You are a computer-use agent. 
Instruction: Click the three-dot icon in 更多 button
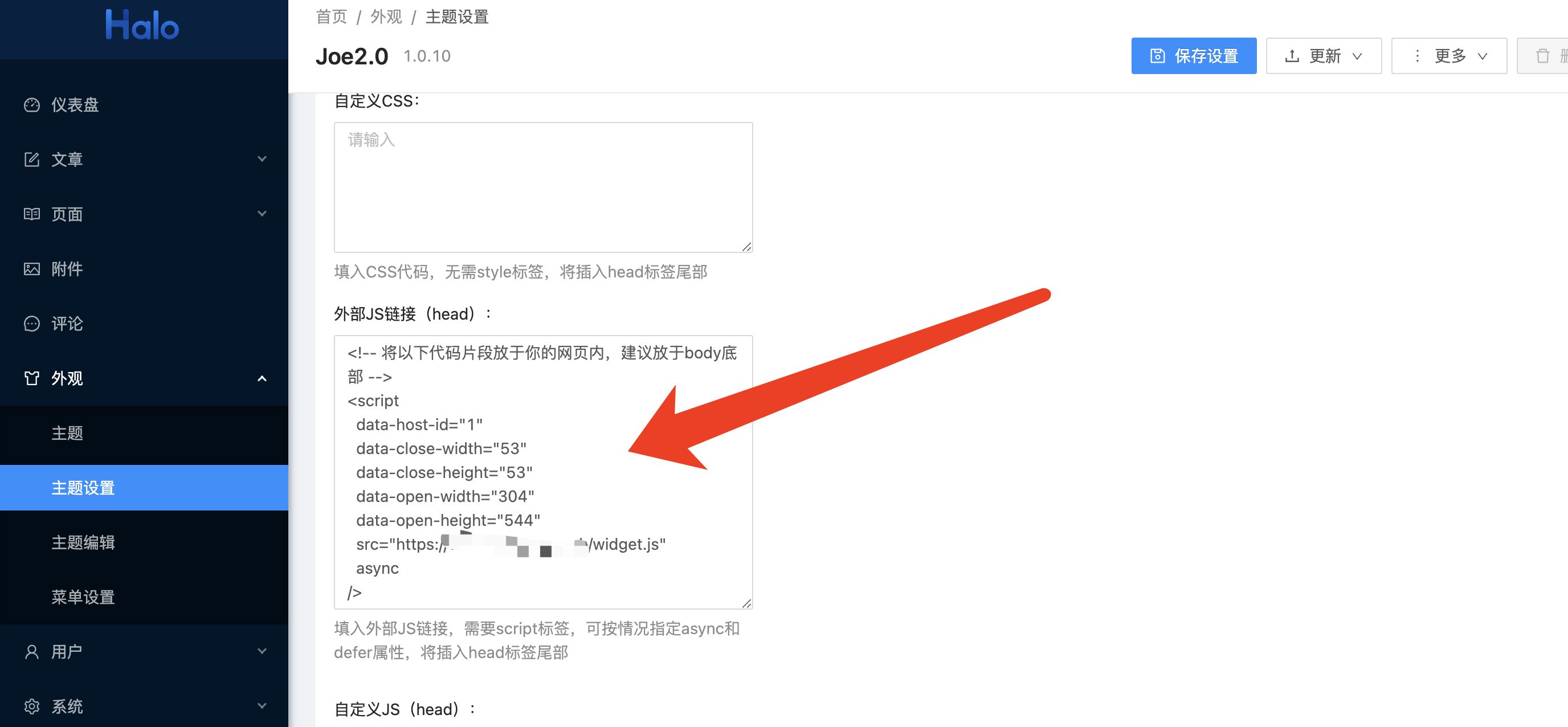[x=1417, y=56]
